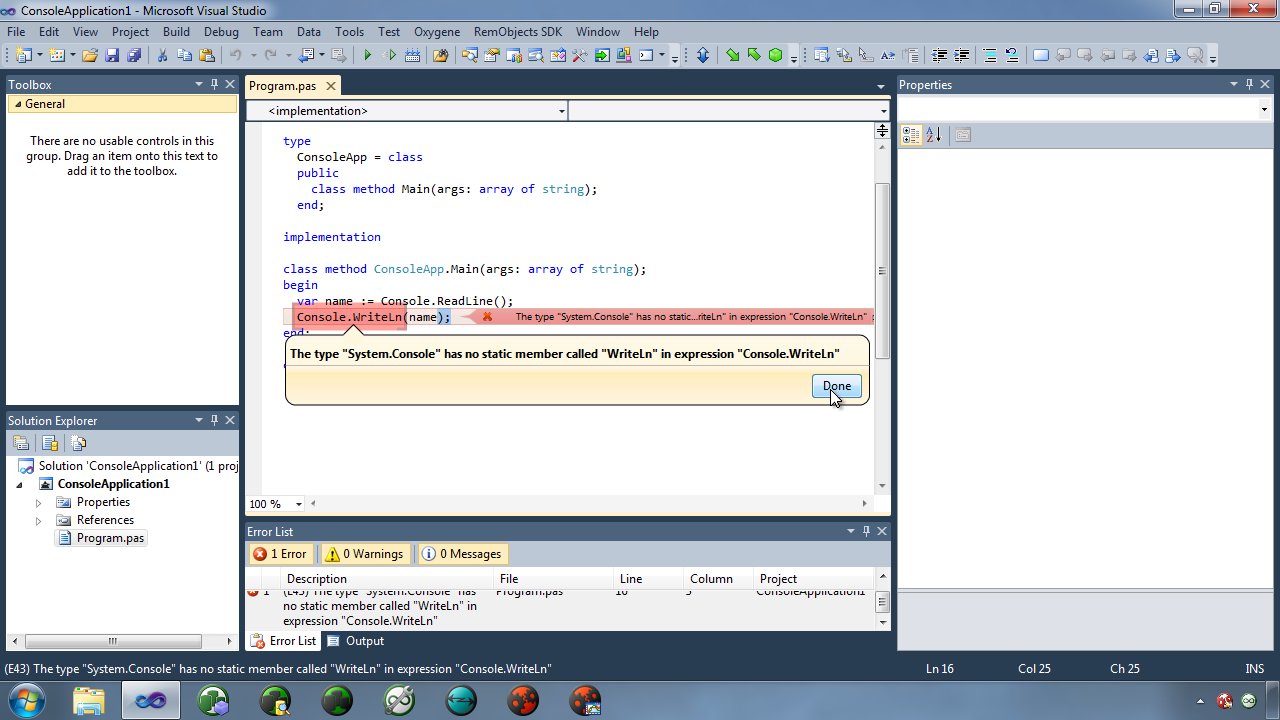Toggle auto-hide pin on Properties panel
The width and height of the screenshot is (1280, 720).
[1248, 85]
